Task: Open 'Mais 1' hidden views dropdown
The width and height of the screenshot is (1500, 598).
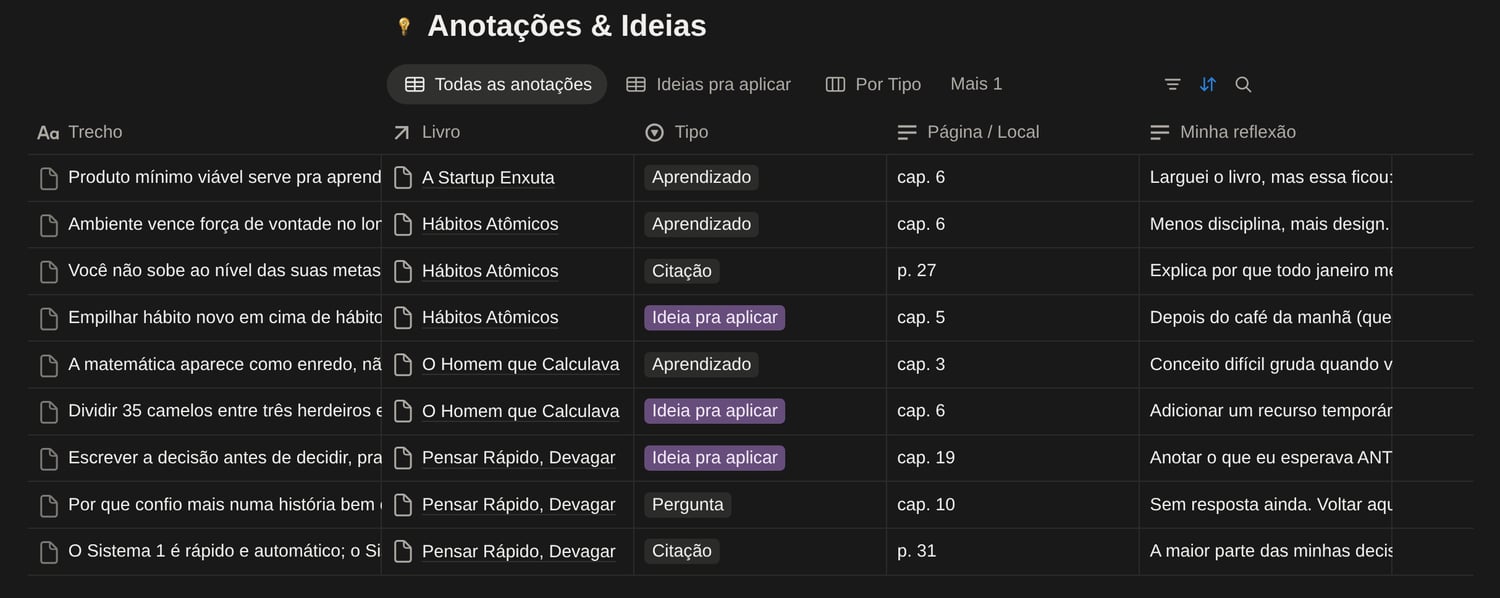Action: click(x=976, y=84)
